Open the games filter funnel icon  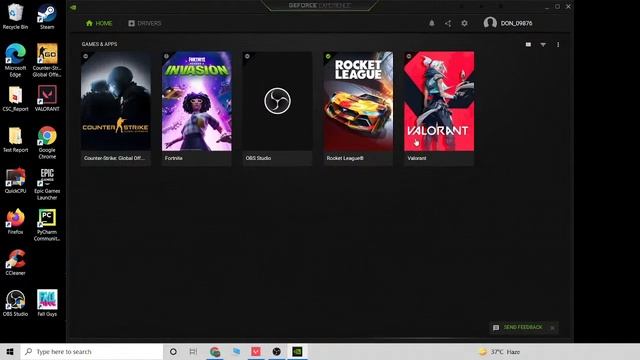543,44
